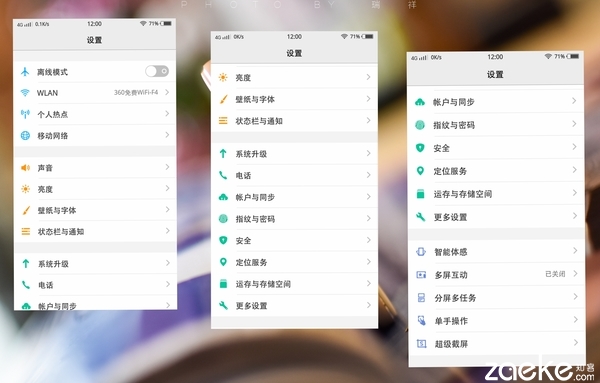This screenshot has width=600, height=383.
Task: Tap the 安全 shield icon on the middle screen
Action: click(x=223, y=240)
